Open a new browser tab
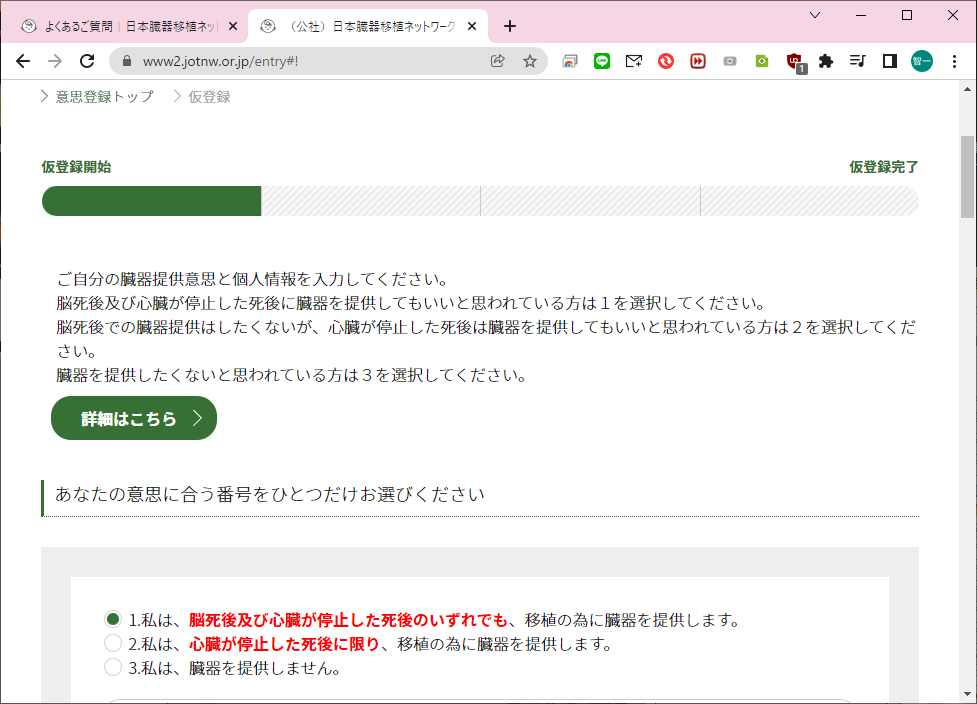977x704 pixels. click(510, 26)
